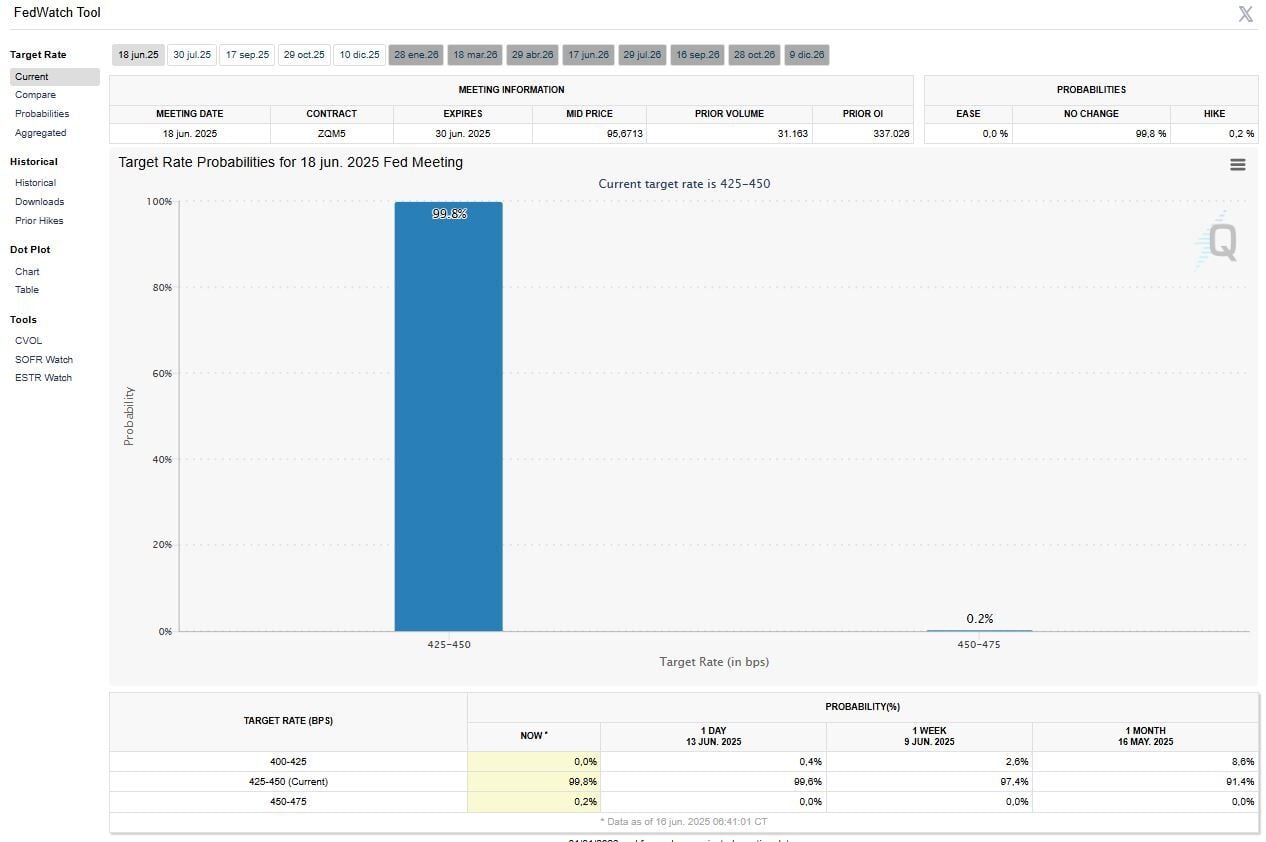Select the 29 oct.25 meeting tab

click(x=304, y=55)
